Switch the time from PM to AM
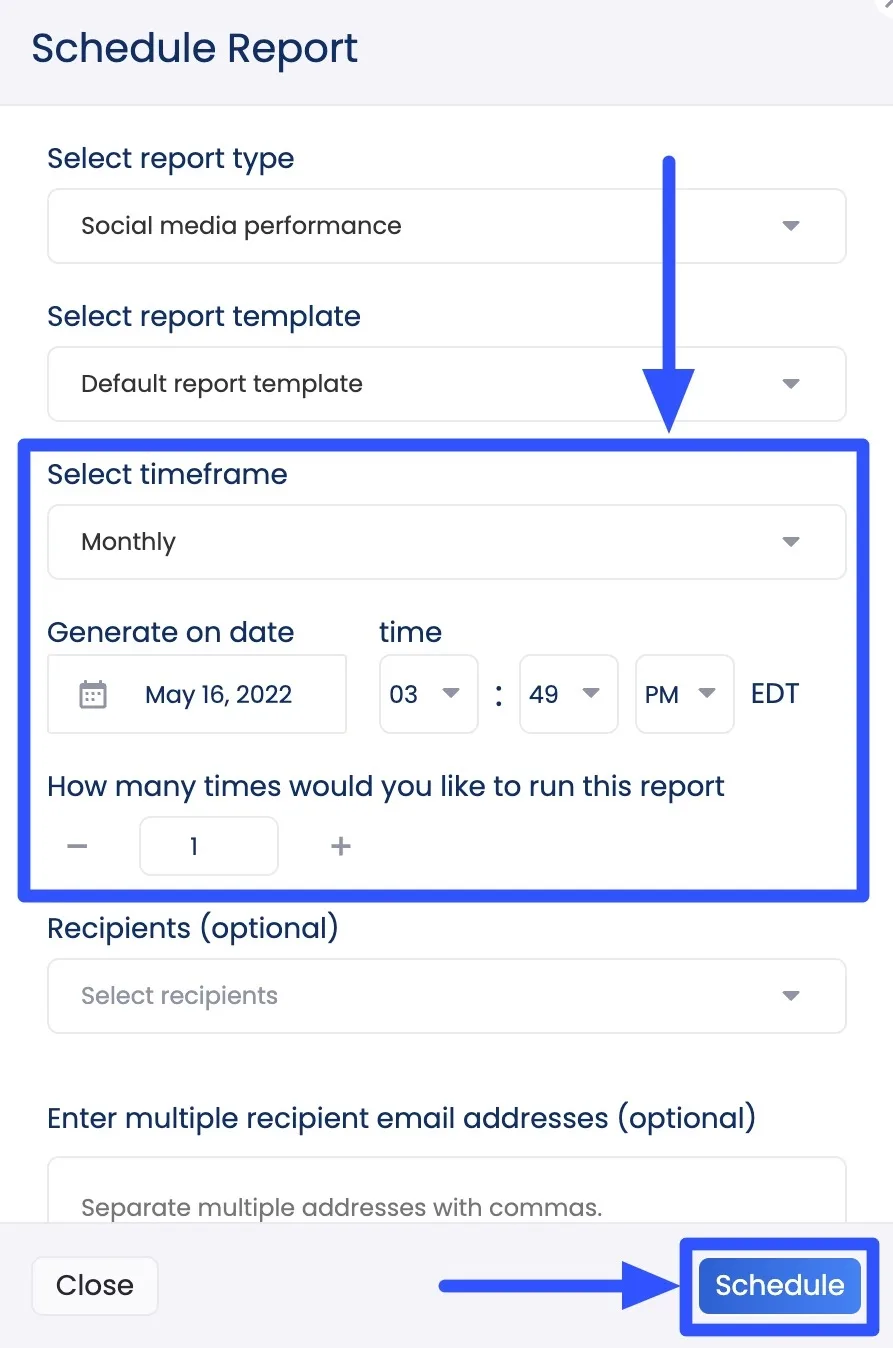This screenshot has width=893, height=1348. pyautogui.click(x=684, y=694)
